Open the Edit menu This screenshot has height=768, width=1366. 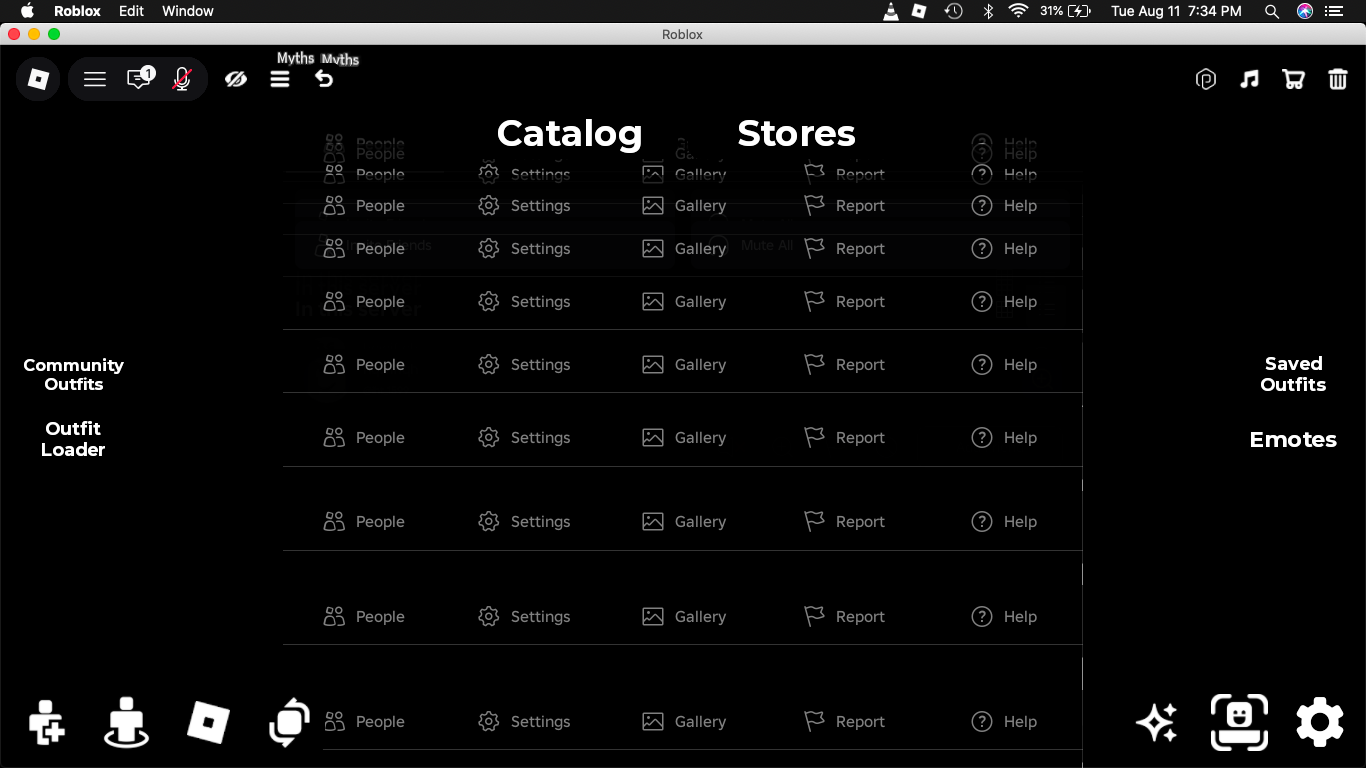pyautogui.click(x=131, y=11)
